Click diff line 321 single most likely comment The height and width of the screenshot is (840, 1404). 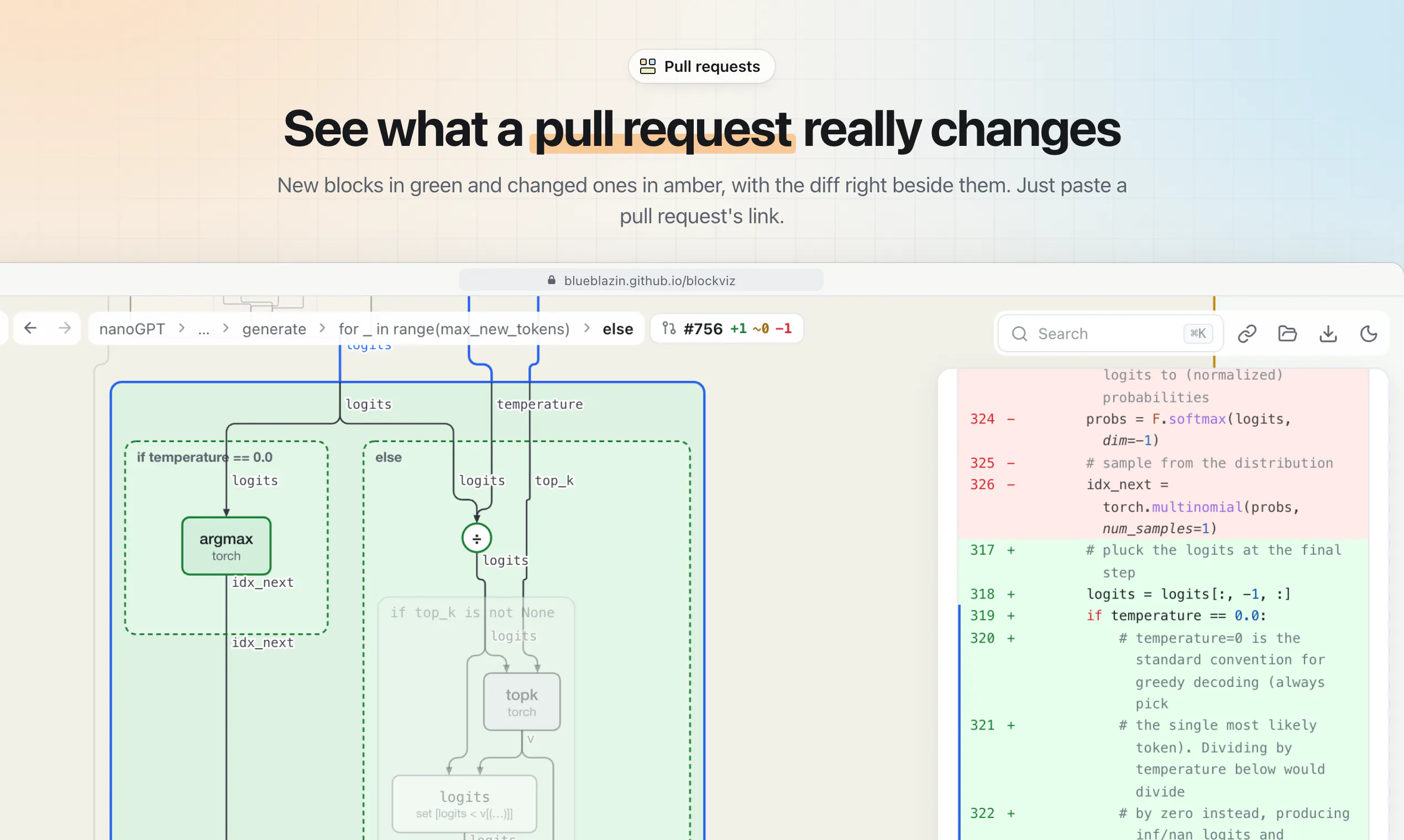point(1163,759)
